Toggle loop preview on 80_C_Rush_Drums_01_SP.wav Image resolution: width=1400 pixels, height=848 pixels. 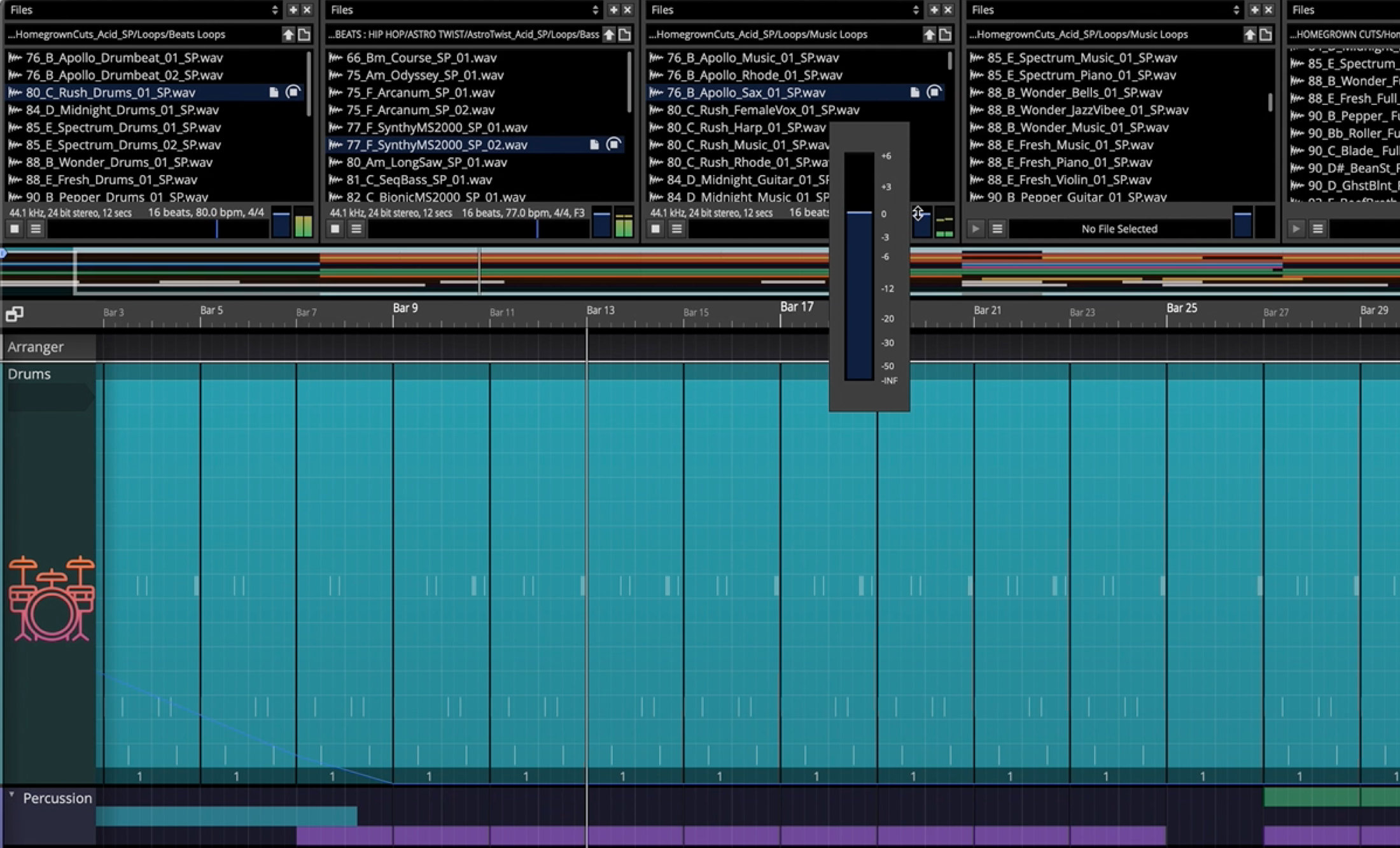click(293, 92)
